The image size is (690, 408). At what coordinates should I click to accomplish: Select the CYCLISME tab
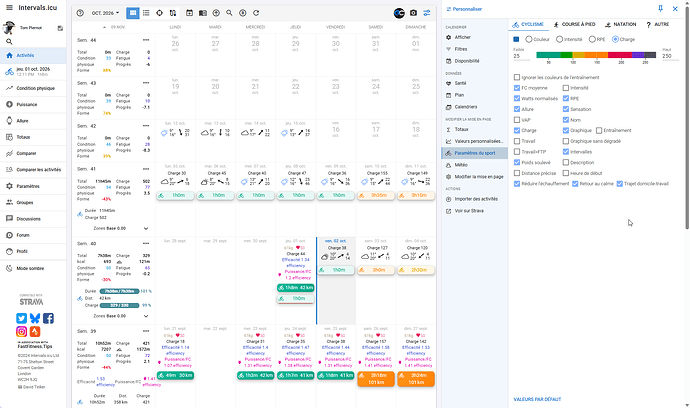pyautogui.click(x=528, y=25)
